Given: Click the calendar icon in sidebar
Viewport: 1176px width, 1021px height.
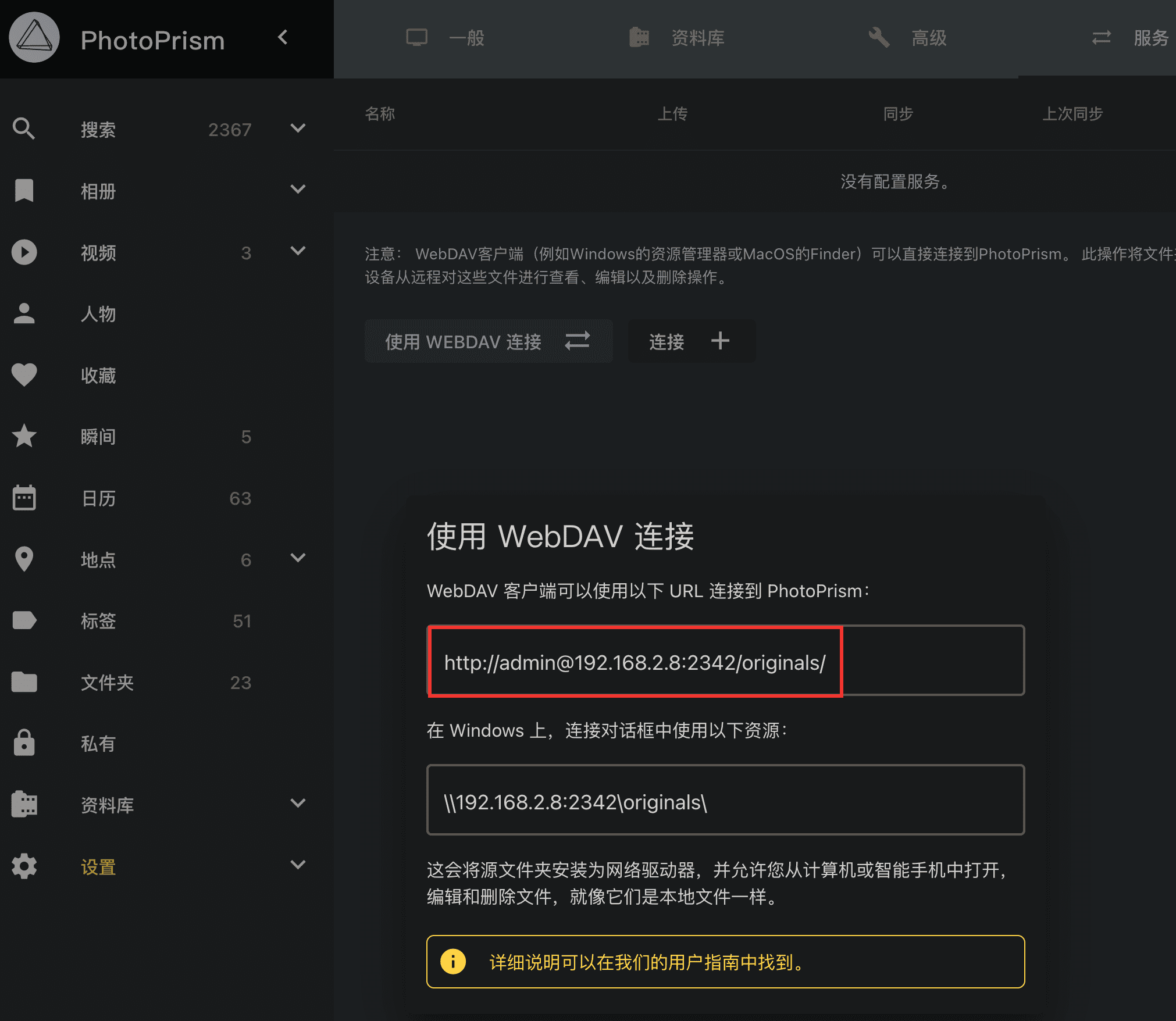Looking at the screenshot, I should point(24,498).
